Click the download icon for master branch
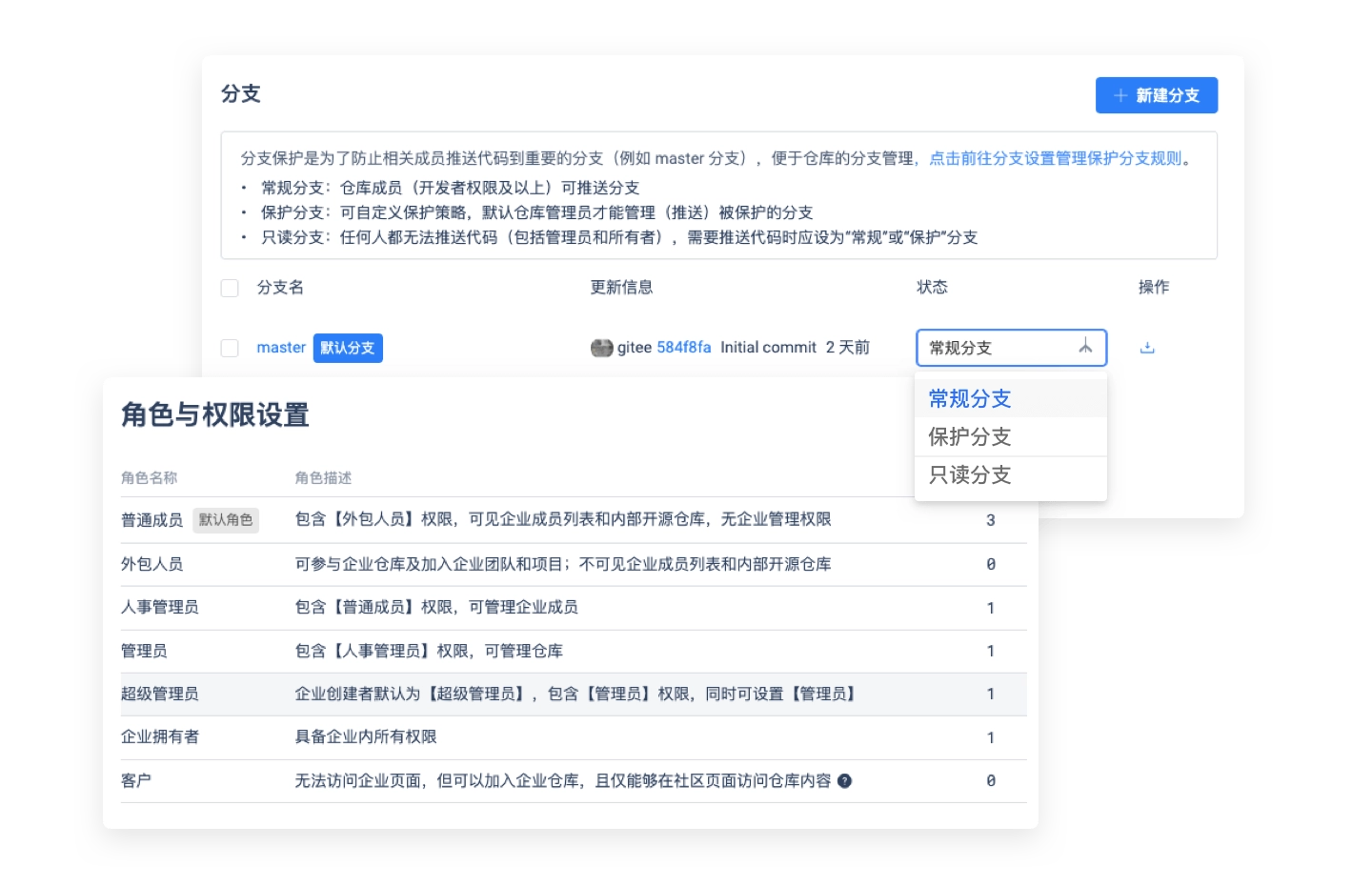Screen dimensions: 1372x886 coord(1147,348)
